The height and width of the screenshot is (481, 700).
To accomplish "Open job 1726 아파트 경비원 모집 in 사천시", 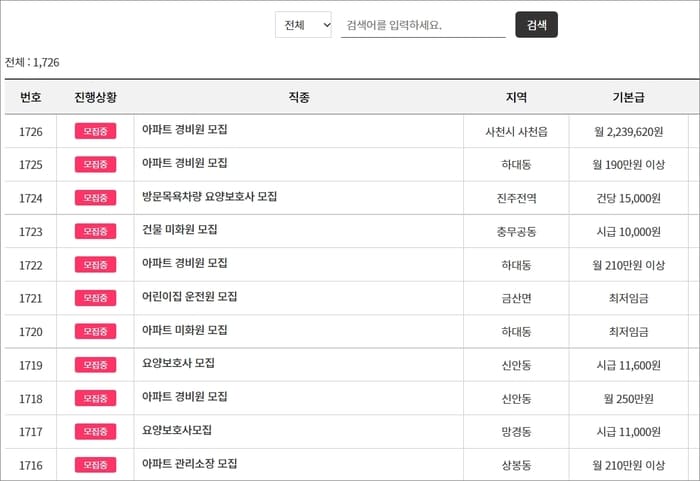I will 184,130.
